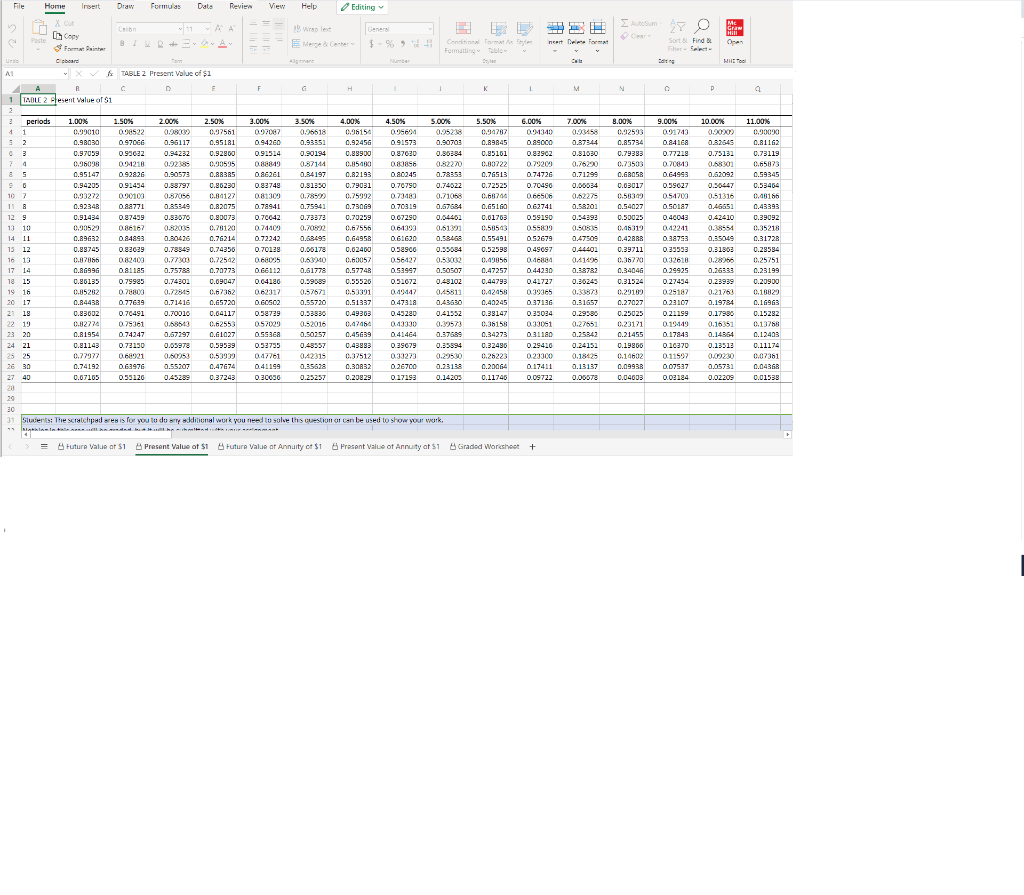Select the Format Painter tool
This screenshot has height=895, width=1024.
(x=79, y=48)
